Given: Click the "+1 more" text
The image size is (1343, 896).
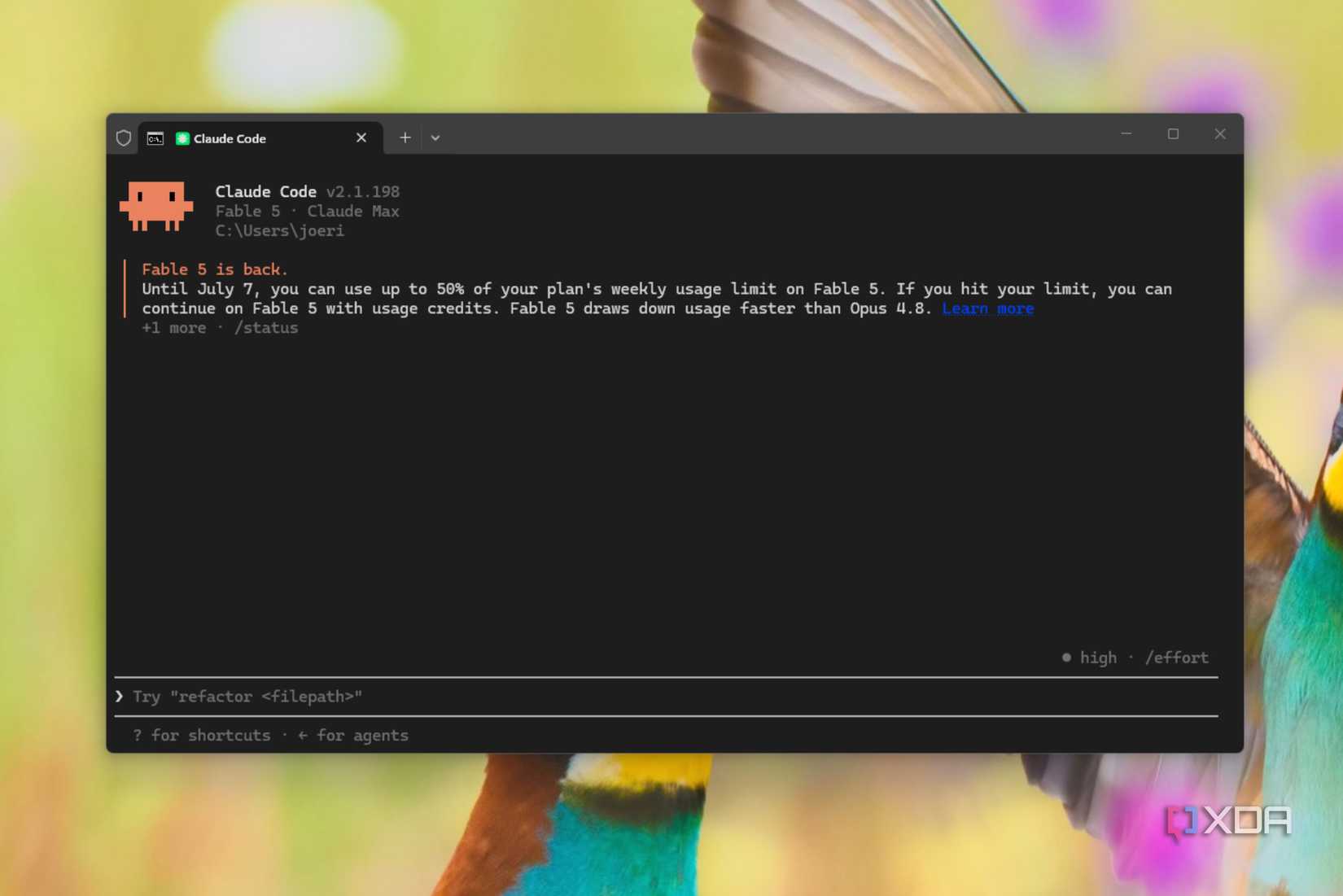Looking at the screenshot, I should (174, 328).
